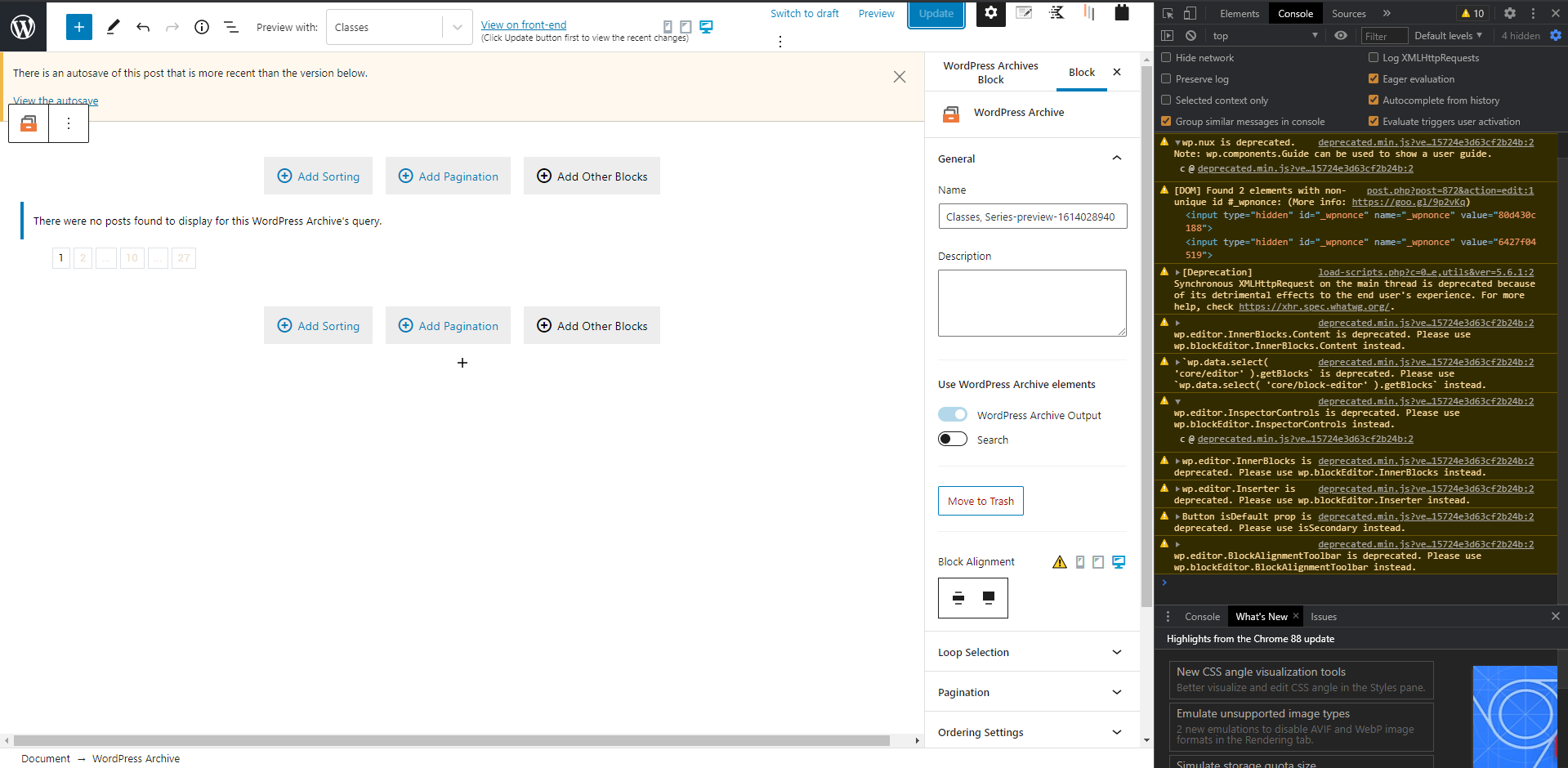Screen dimensions: 1568x768
Task: Click Switch to draft
Action: coord(805,14)
